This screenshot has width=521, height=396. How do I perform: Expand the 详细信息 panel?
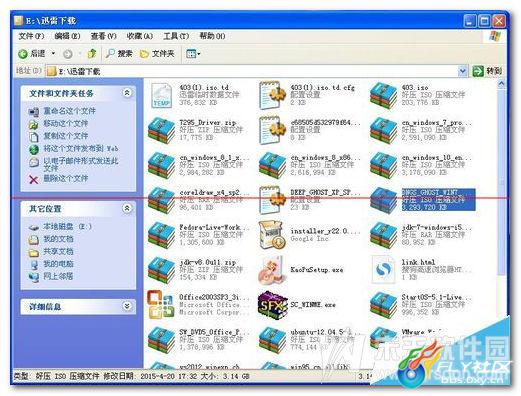(127, 306)
